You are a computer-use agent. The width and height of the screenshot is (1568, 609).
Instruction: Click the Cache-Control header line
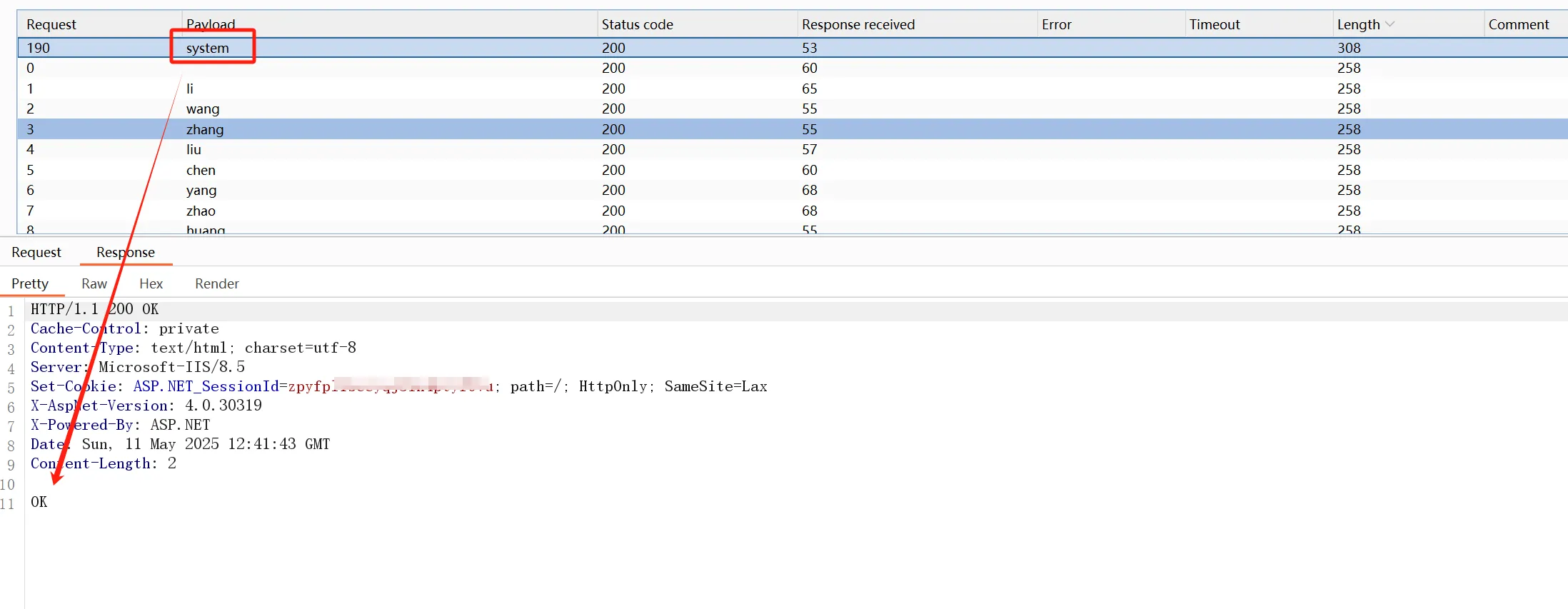124,328
